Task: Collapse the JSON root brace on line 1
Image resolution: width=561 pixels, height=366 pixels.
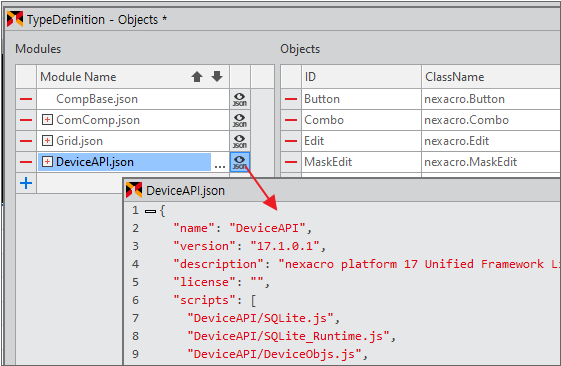Action: [x=150, y=211]
